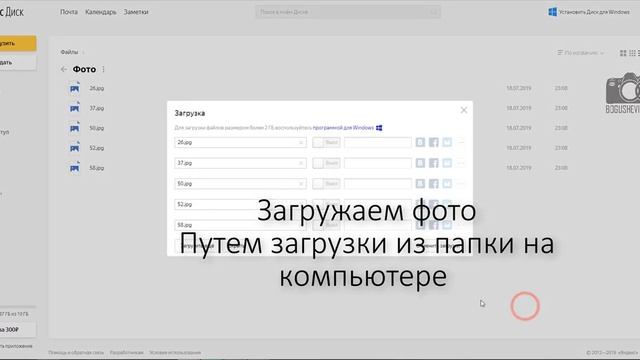
Task: Click the image icon of 52.jpg in file list
Action: point(75,148)
